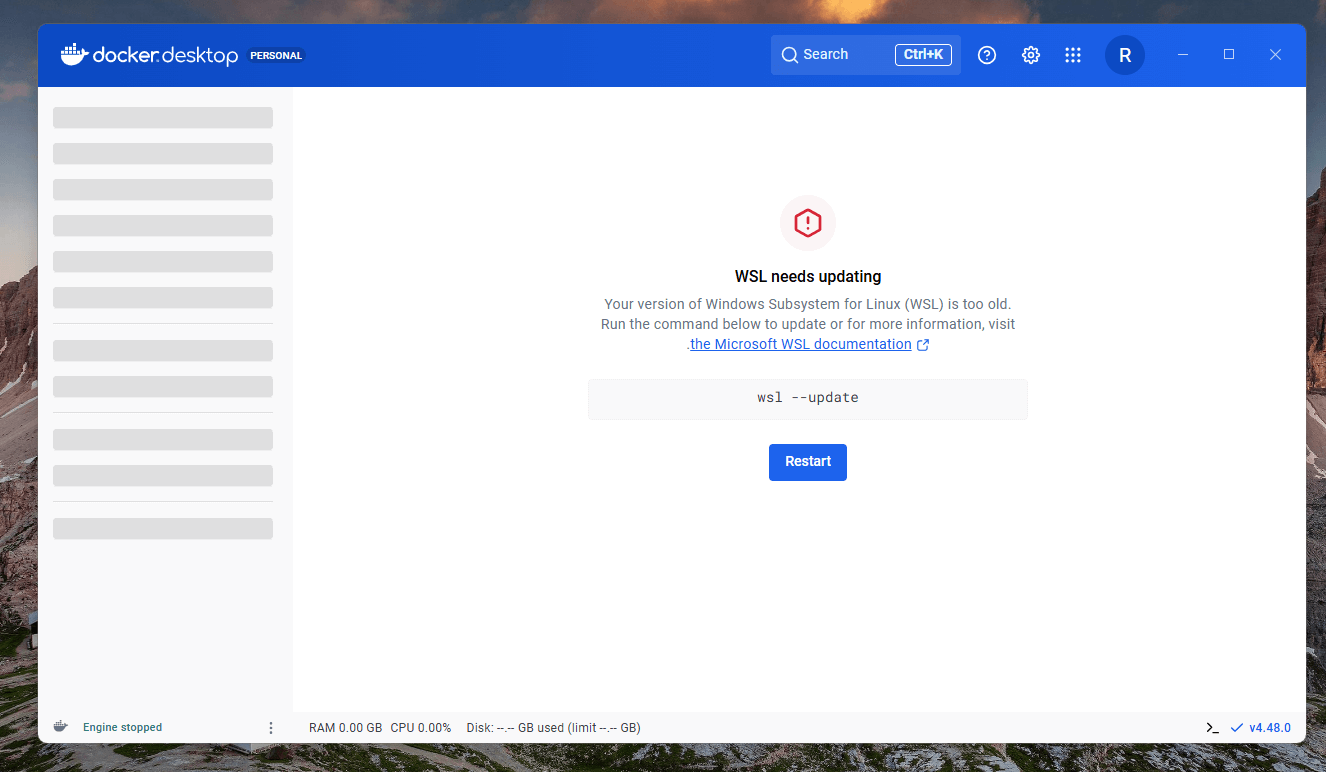The image size is (1326, 772).
Task: Click the wsl --update command box
Action: tap(808, 398)
